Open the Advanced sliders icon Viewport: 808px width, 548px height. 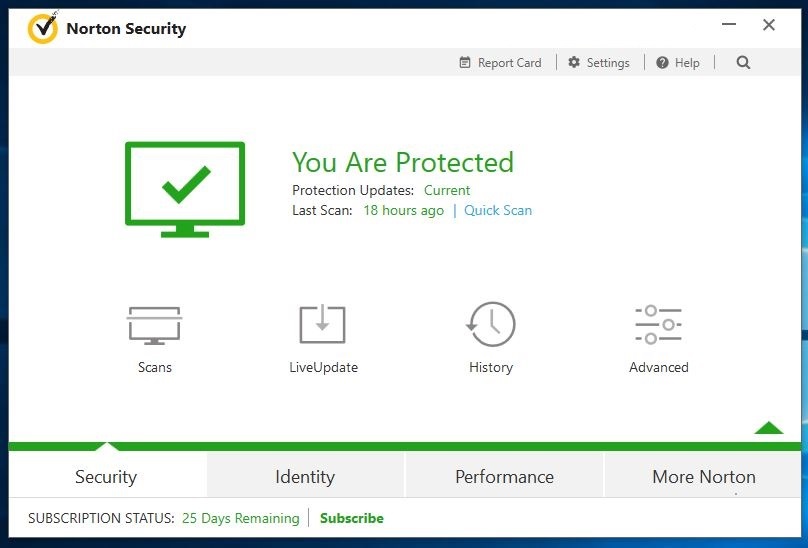point(659,325)
